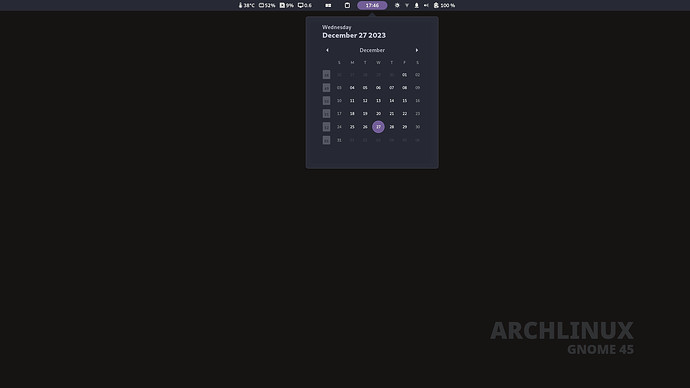Select day 12 in the calendar
690x388 pixels.
tap(365, 101)
